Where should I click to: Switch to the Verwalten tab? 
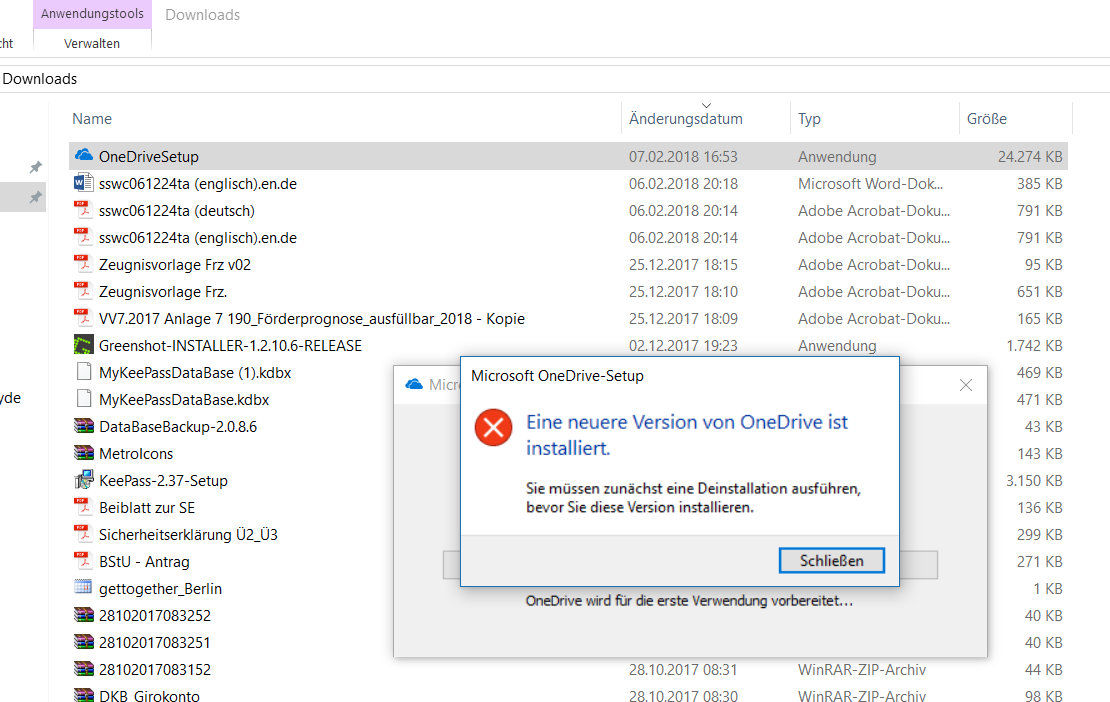(x=92, y=43)
